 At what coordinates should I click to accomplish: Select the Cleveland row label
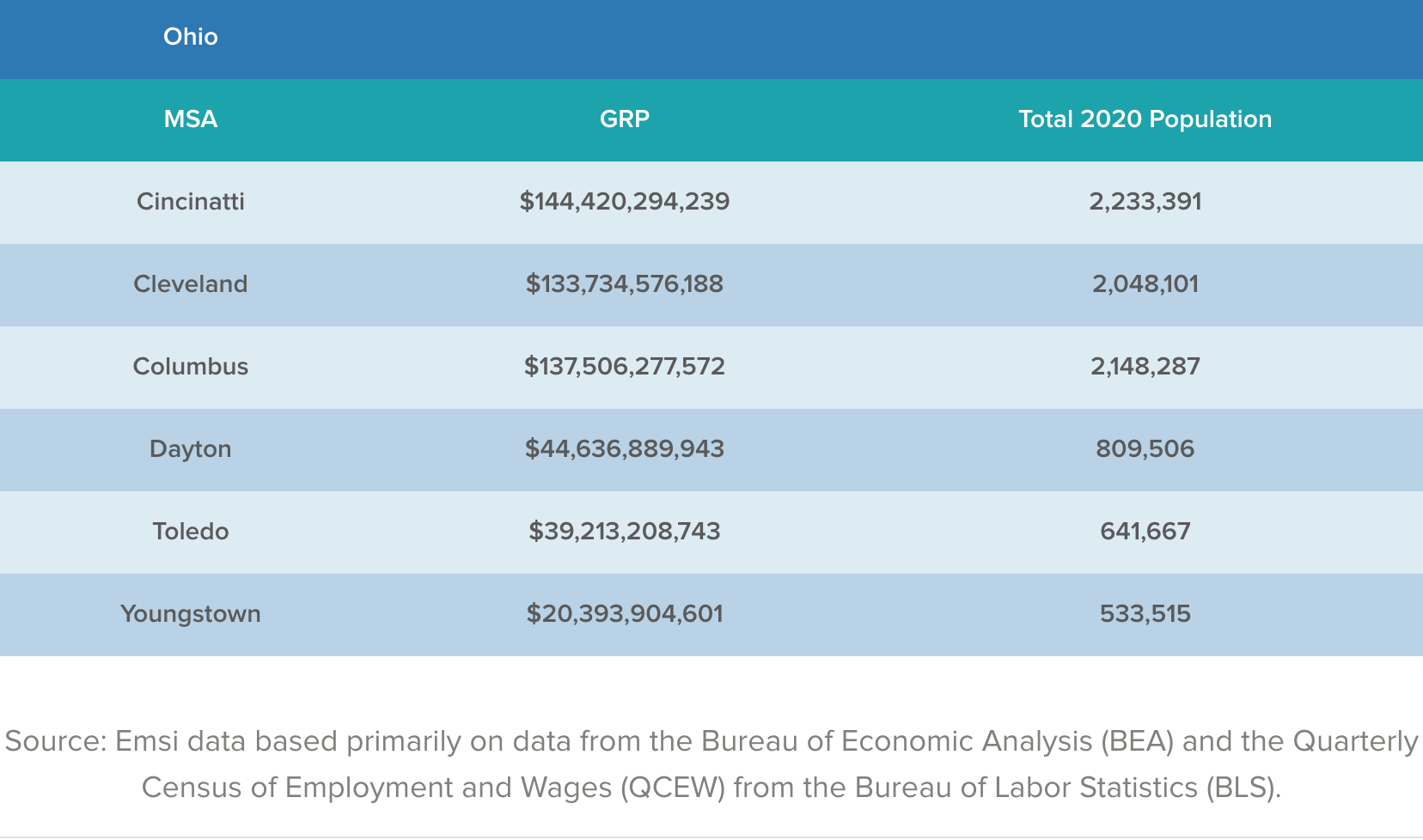(x=191, y=284)
